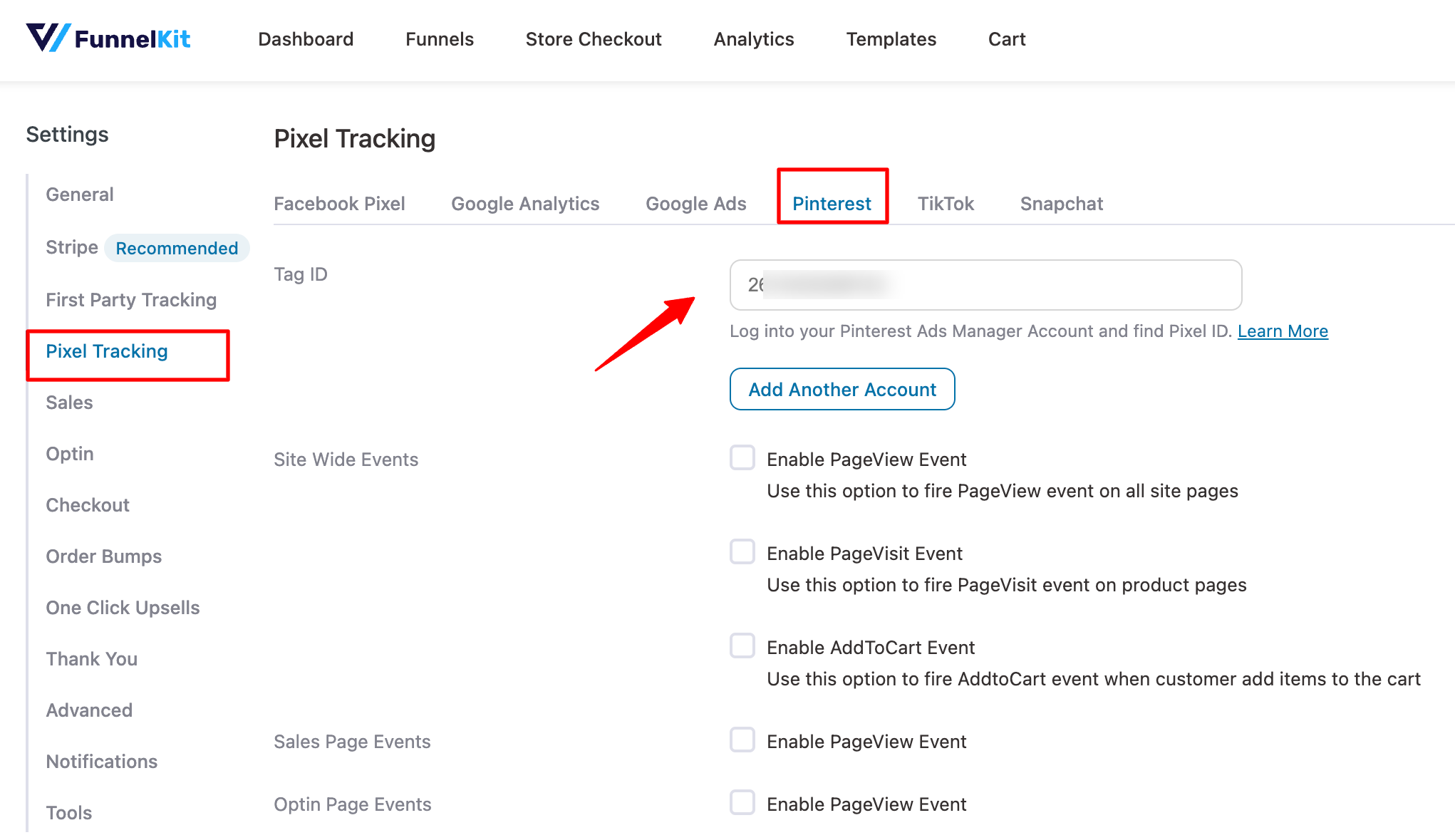Go to Notifications settings
This screenshot has height=840, width=1455.
(x=102, y=762)
